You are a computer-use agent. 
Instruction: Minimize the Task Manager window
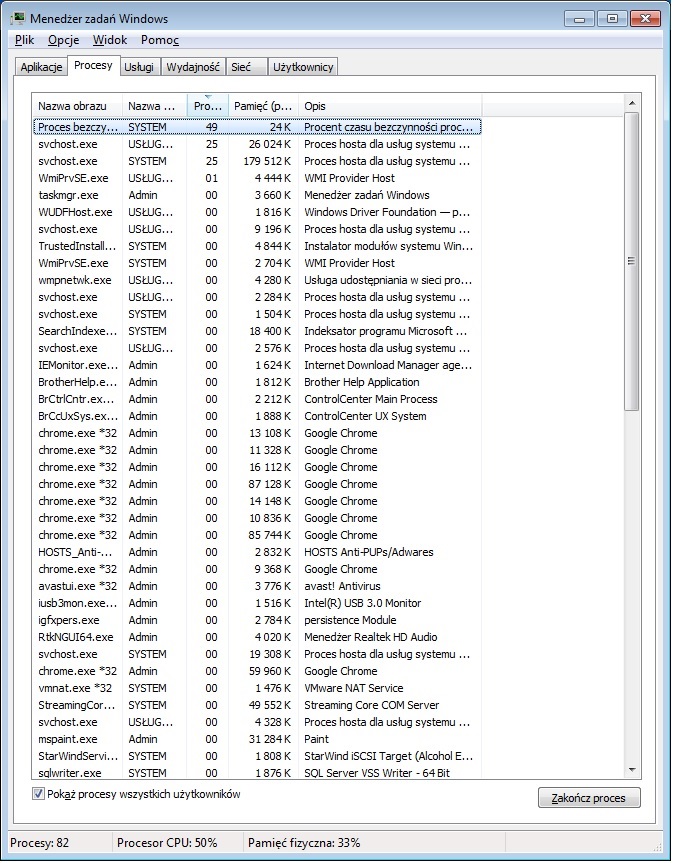580,19
